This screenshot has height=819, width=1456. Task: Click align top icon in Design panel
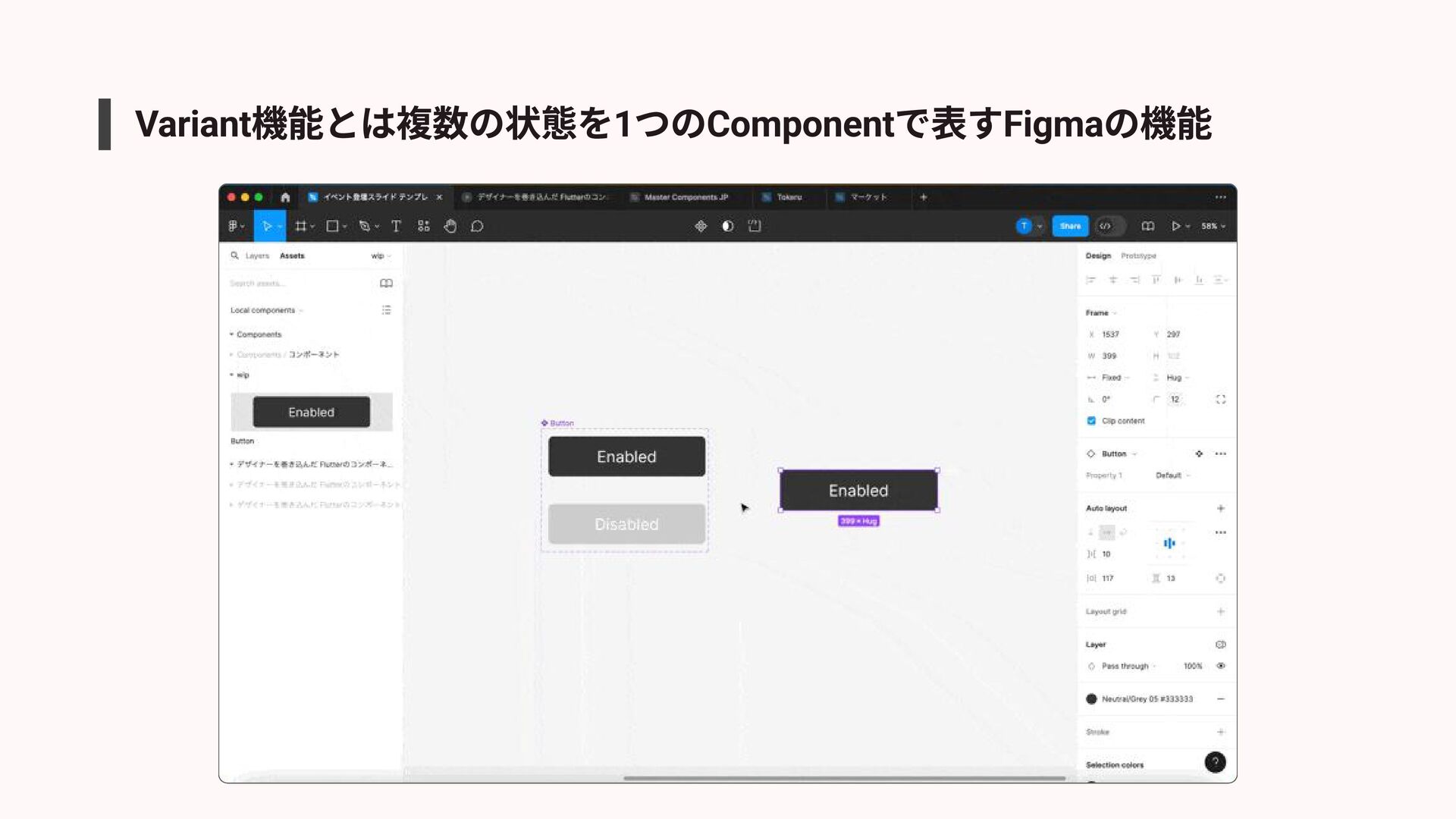[1156, 280]
